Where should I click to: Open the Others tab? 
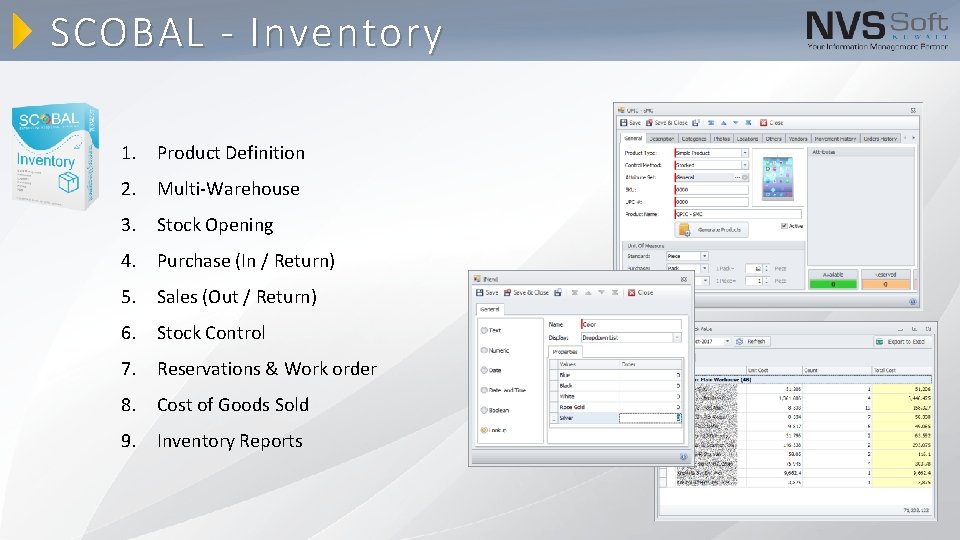tap(773, 139)
